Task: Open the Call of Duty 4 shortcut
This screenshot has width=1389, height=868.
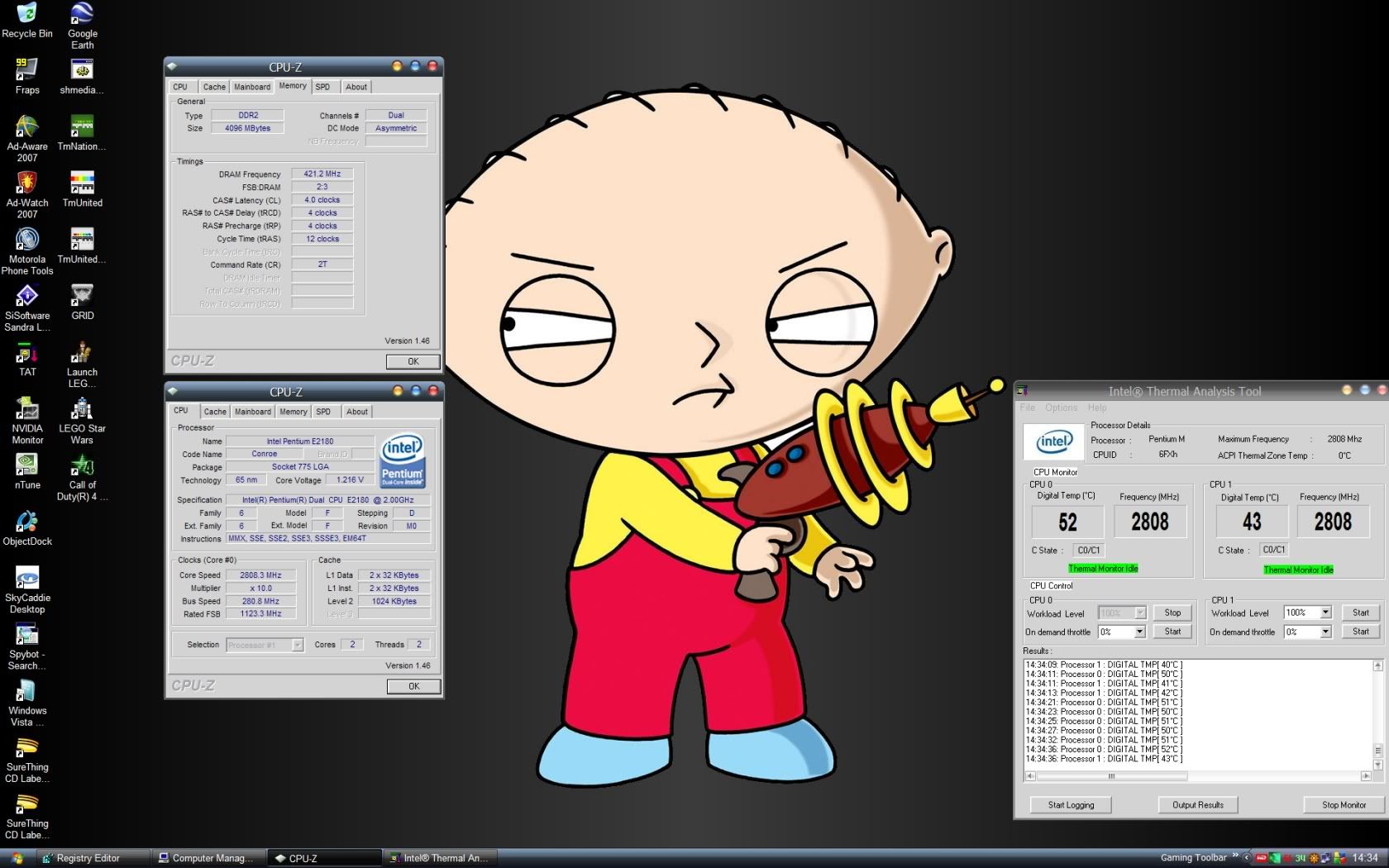Action: coord(82,466)
